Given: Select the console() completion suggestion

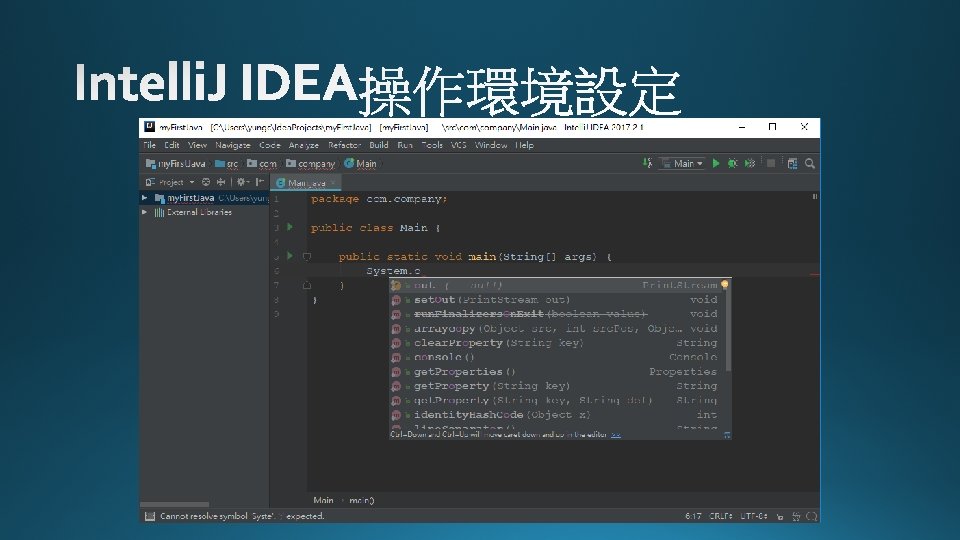Looking at the screenshot, I should pos(557,357).
